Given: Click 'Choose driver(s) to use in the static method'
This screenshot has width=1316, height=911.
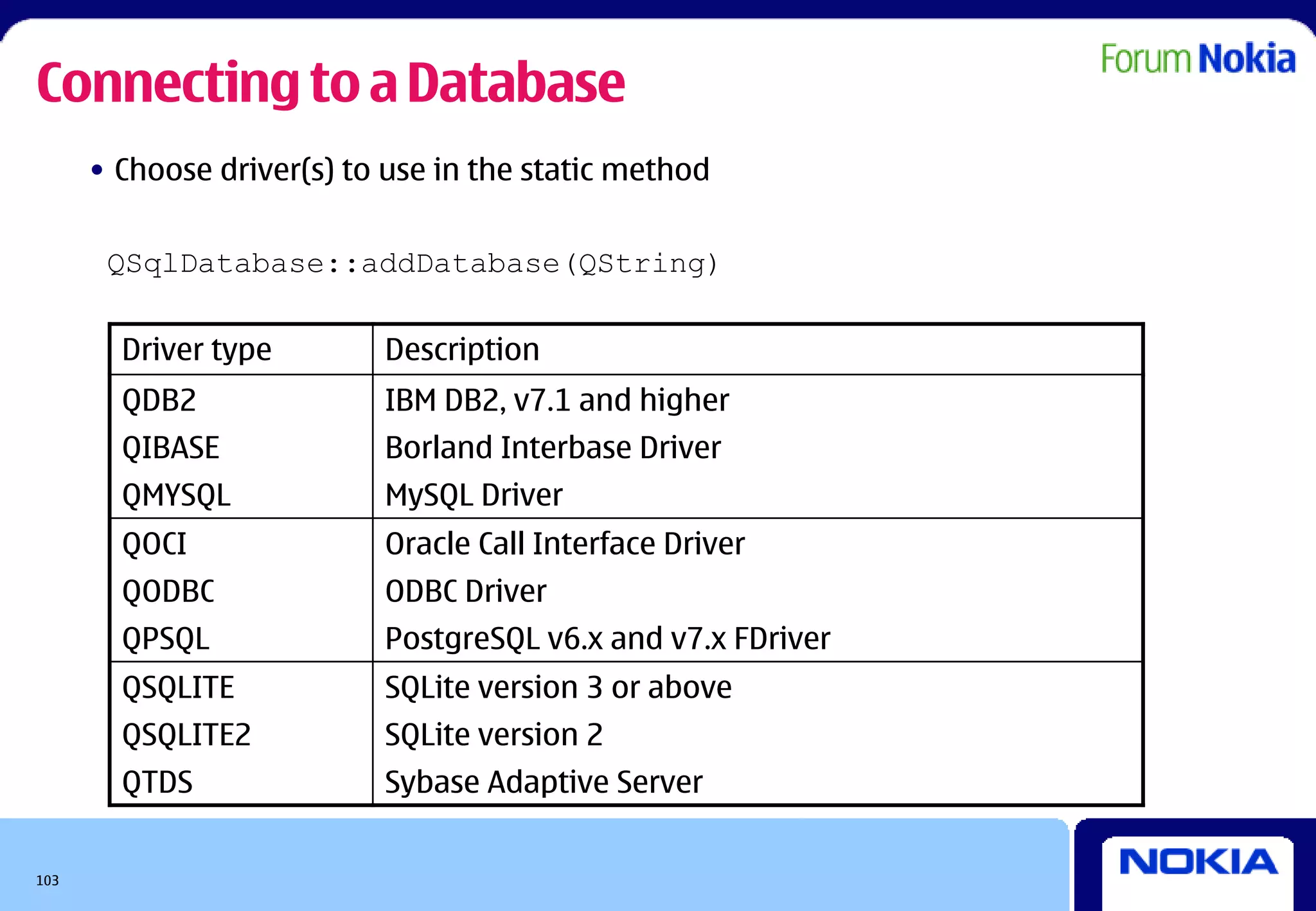Looking at the screenshot, I should coord(412,170).
